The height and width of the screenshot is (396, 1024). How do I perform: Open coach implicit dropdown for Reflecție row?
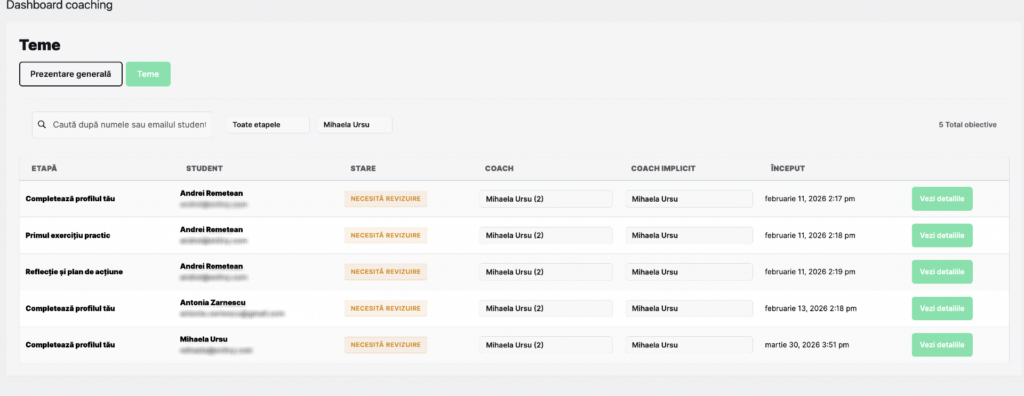[x=689, y=271]
